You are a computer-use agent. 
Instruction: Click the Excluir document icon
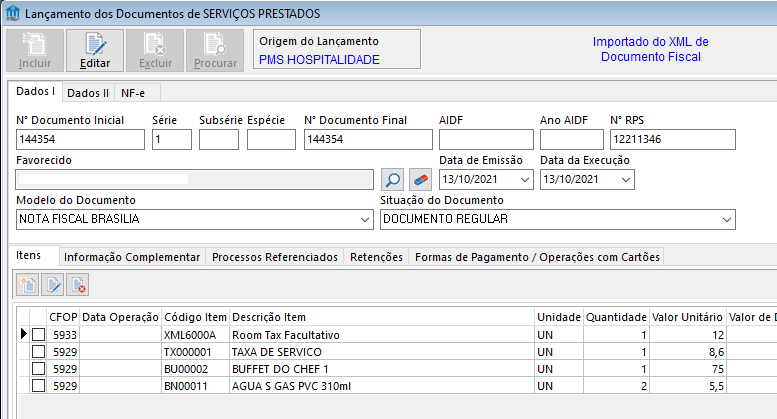point(155,43)
